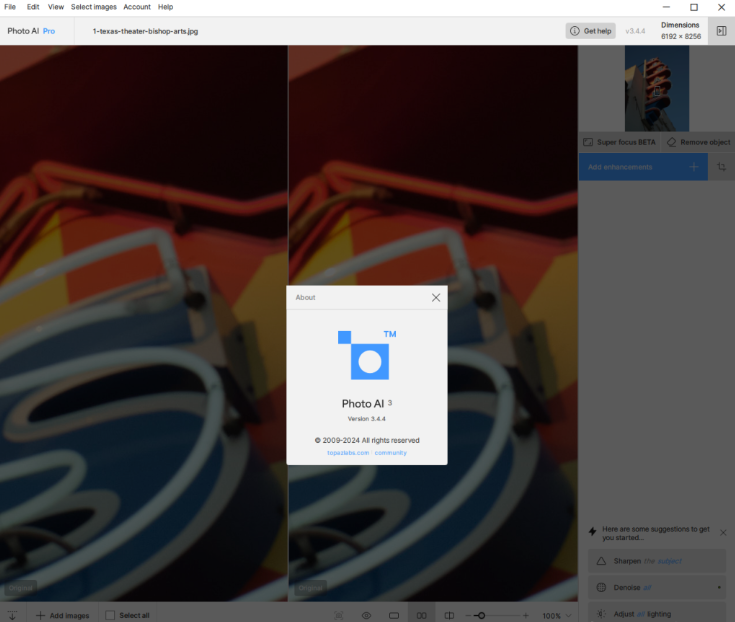This screenshot has height=622, width=735.
Task: Switch to side-by-side view icon
Action: [x=422, y=615]
